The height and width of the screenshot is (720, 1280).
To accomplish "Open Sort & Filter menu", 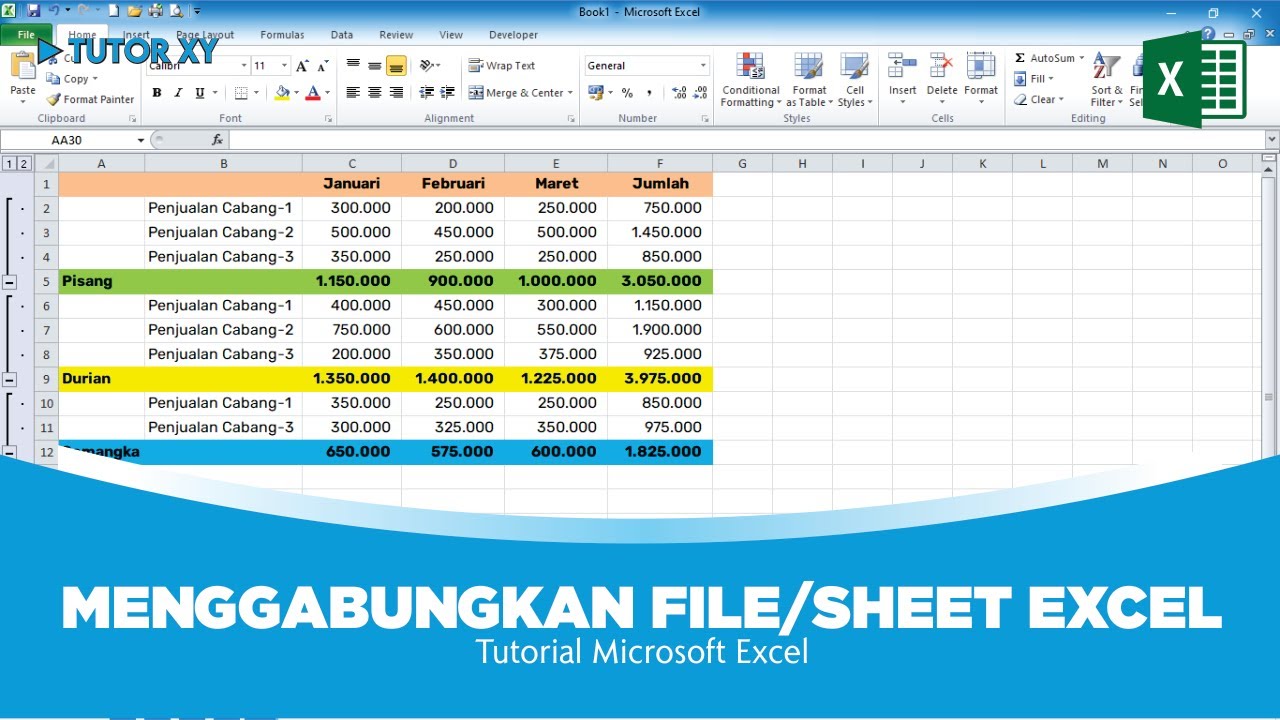I will tap(1107, 80).
